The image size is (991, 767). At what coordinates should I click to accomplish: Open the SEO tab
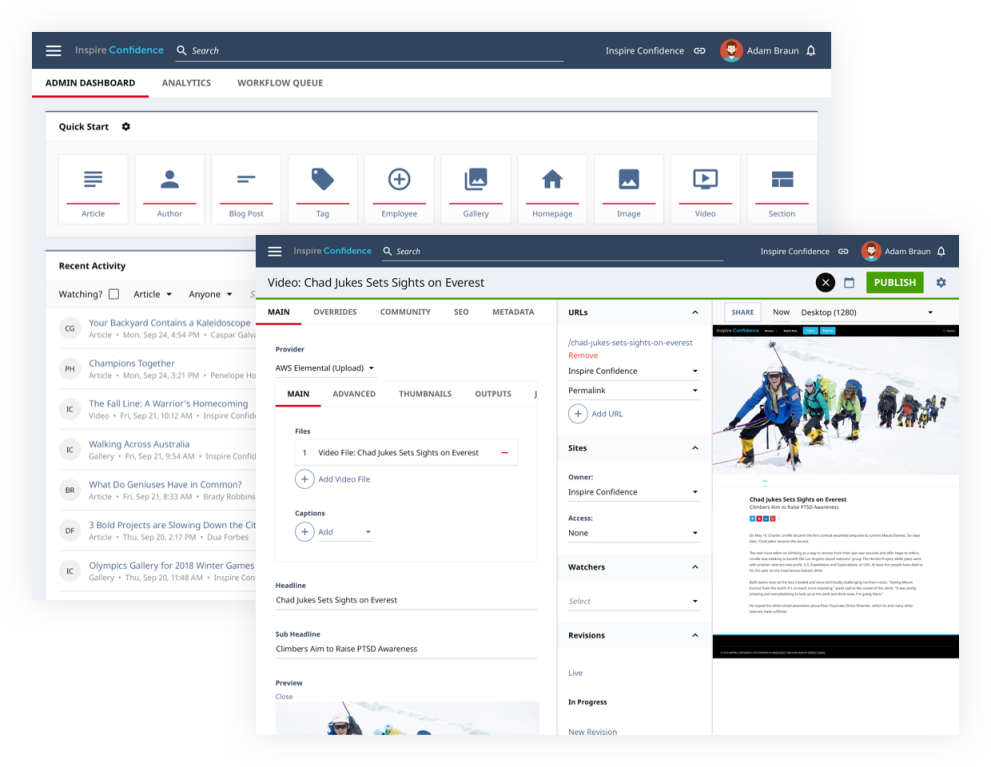click(x=461, y=312)
